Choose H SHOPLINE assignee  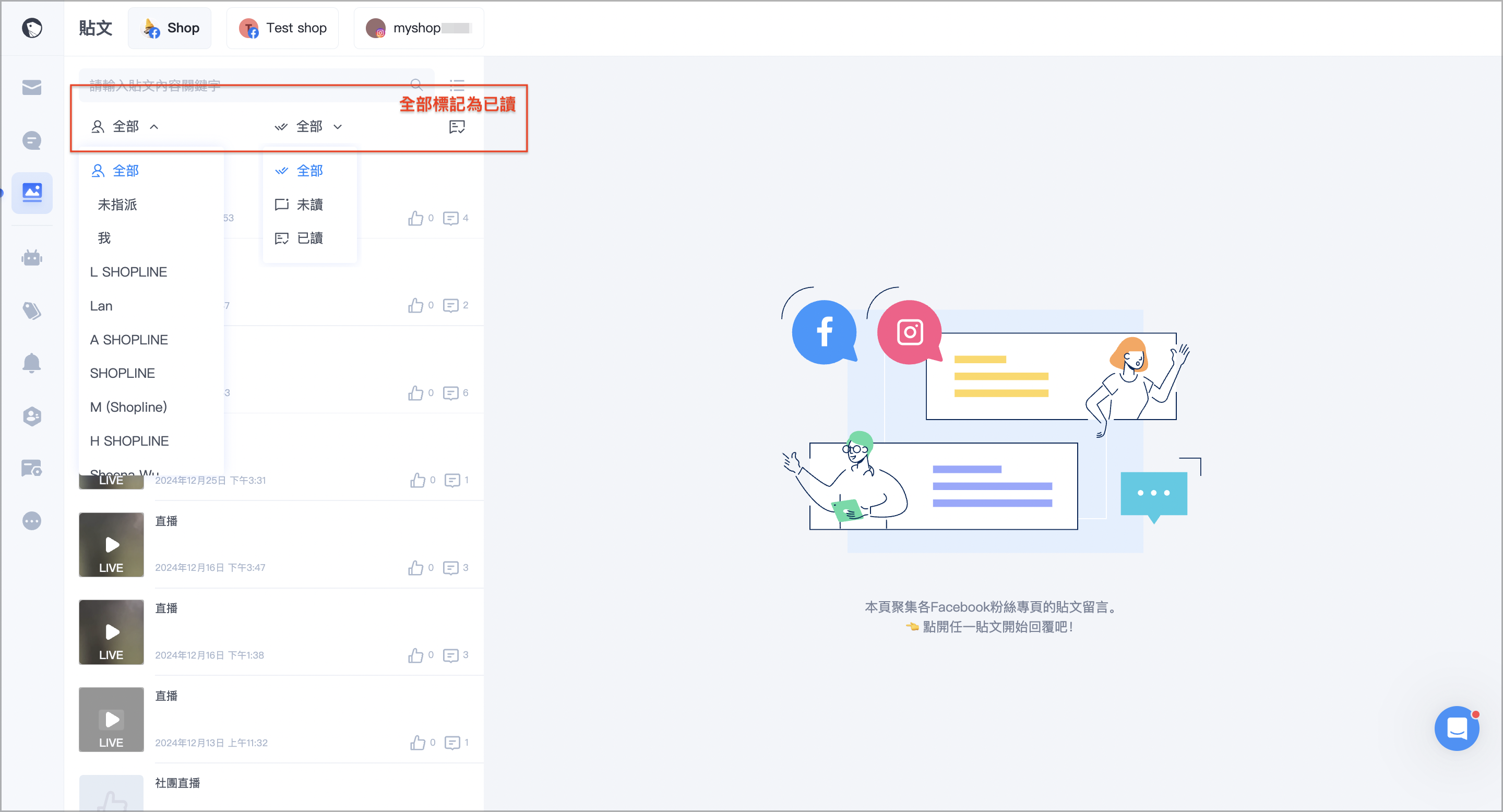151,440
